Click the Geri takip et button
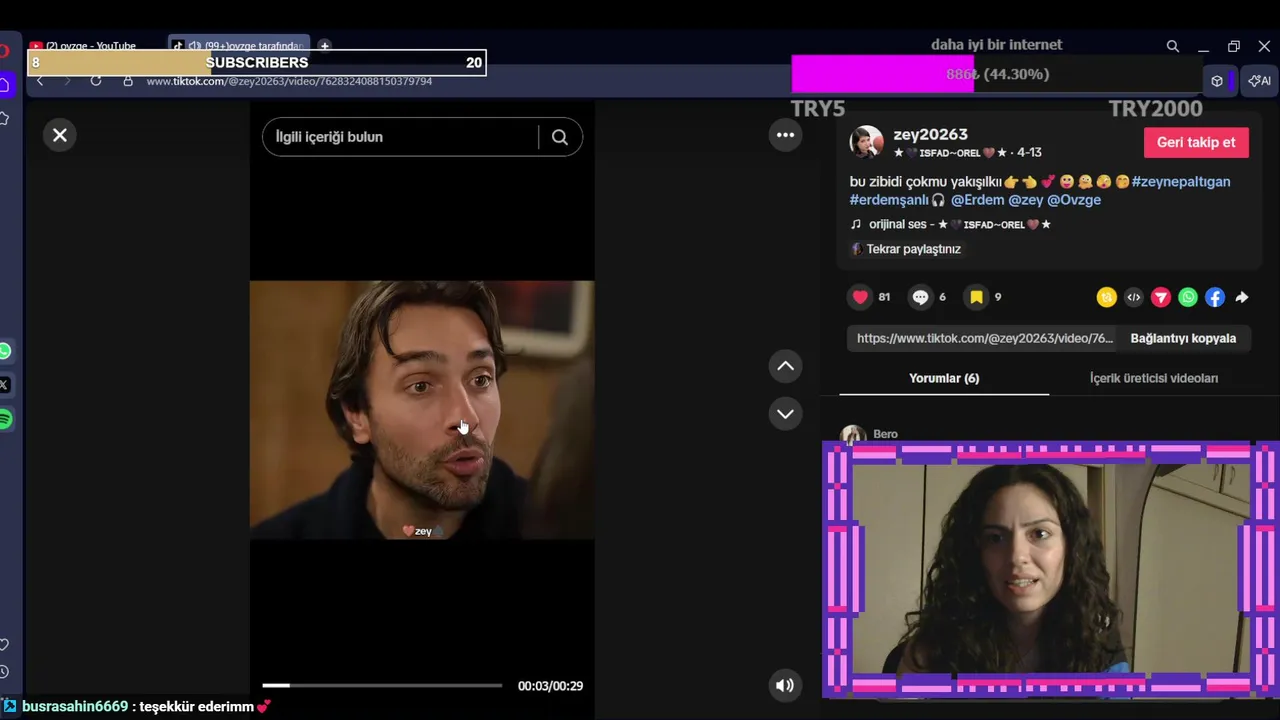The height and width of the screenshot is (720, 1280). [x=1196, y=142]
